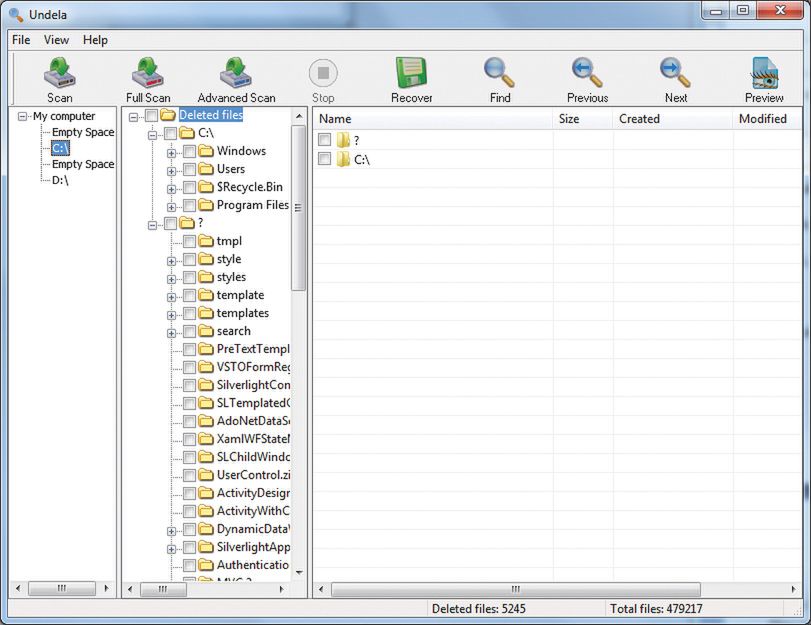Tick the $Recycle.Bin folder checkbox
Screen dimensions: 811x625
(x=190, y=188)
